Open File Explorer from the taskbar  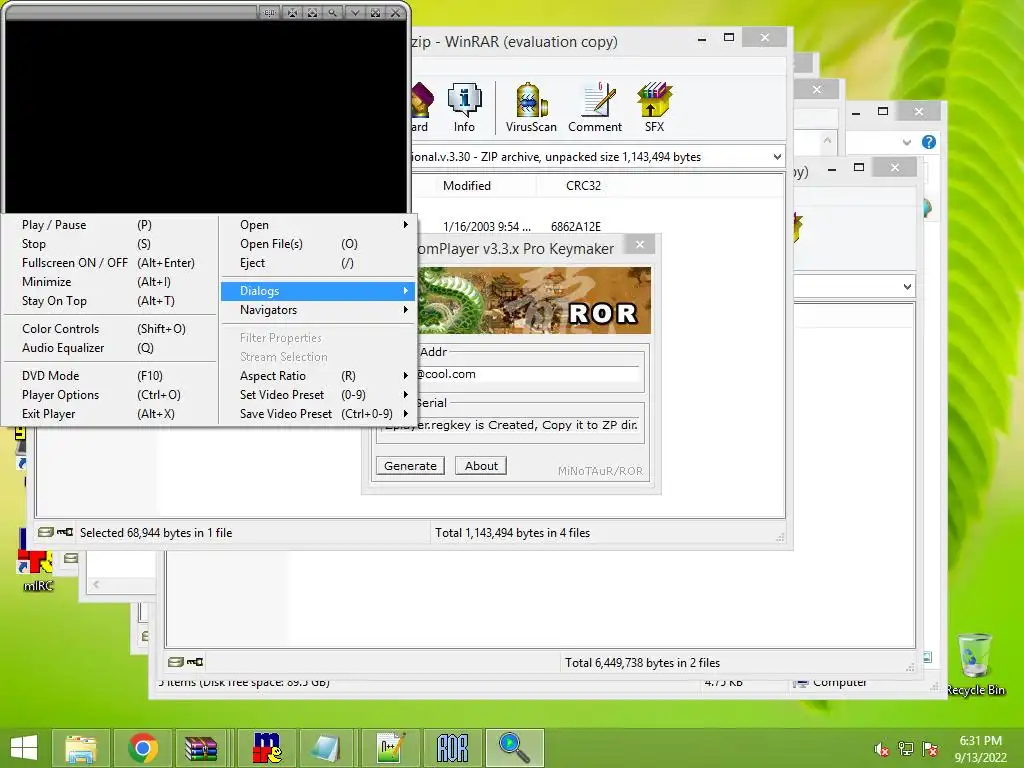coord(80,748)
